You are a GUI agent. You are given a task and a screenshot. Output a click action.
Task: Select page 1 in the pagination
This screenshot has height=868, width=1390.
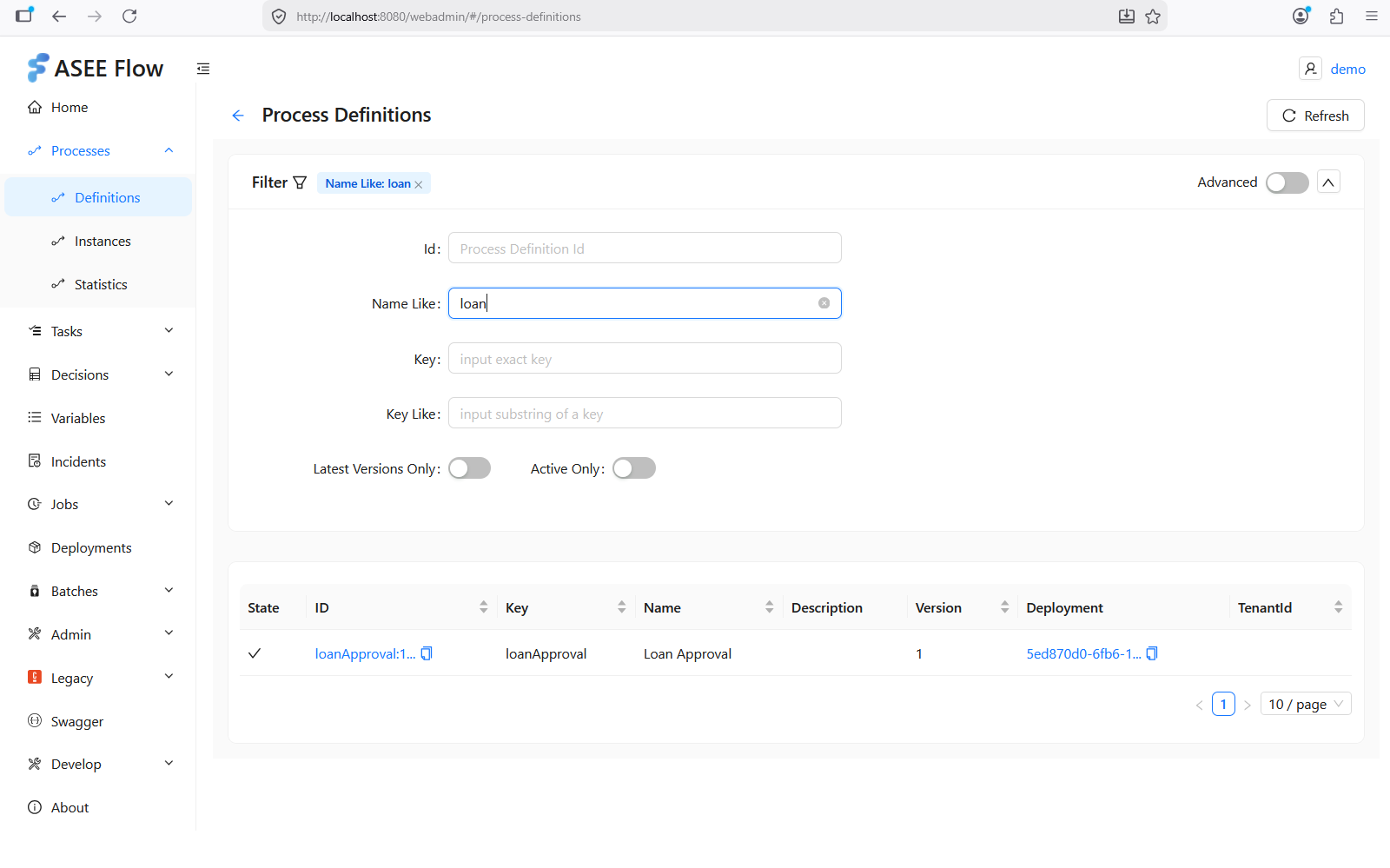click(x=1223, y=704)
